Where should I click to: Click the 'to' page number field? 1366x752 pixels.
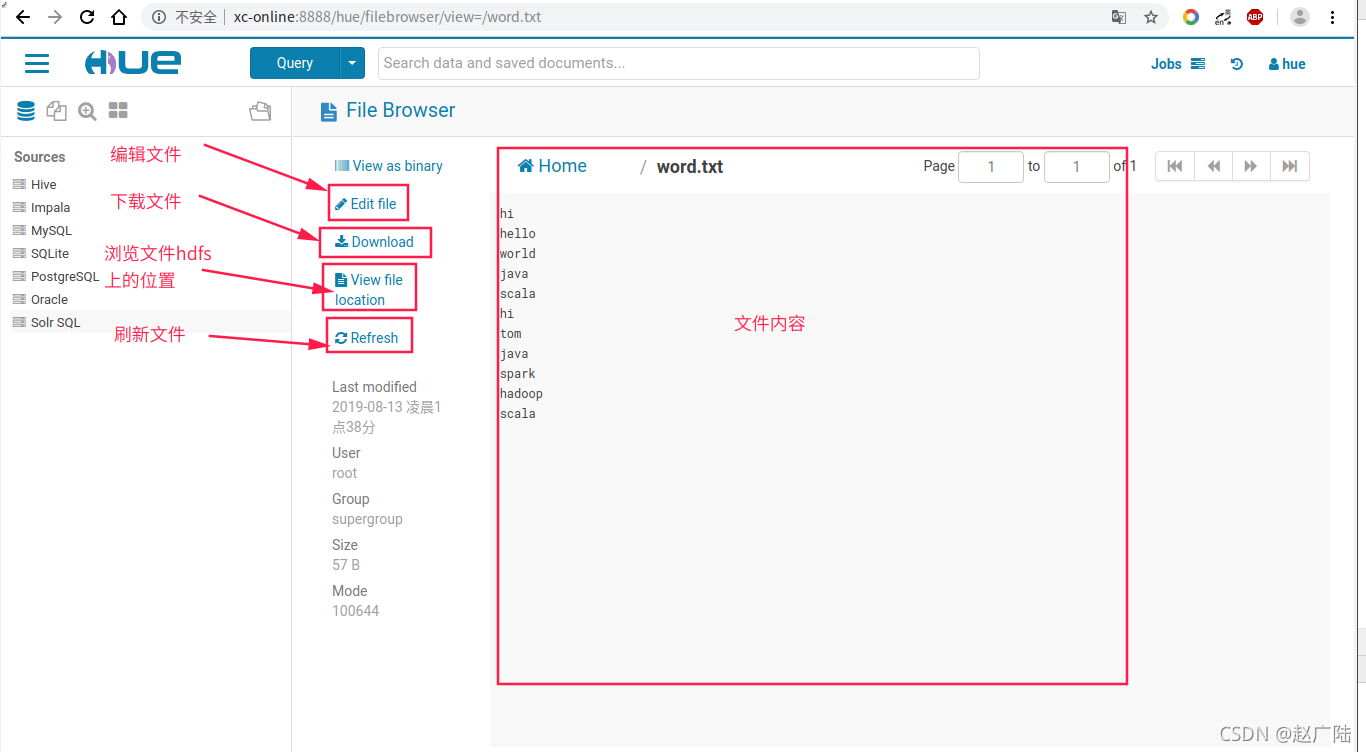pos(1077,167)
